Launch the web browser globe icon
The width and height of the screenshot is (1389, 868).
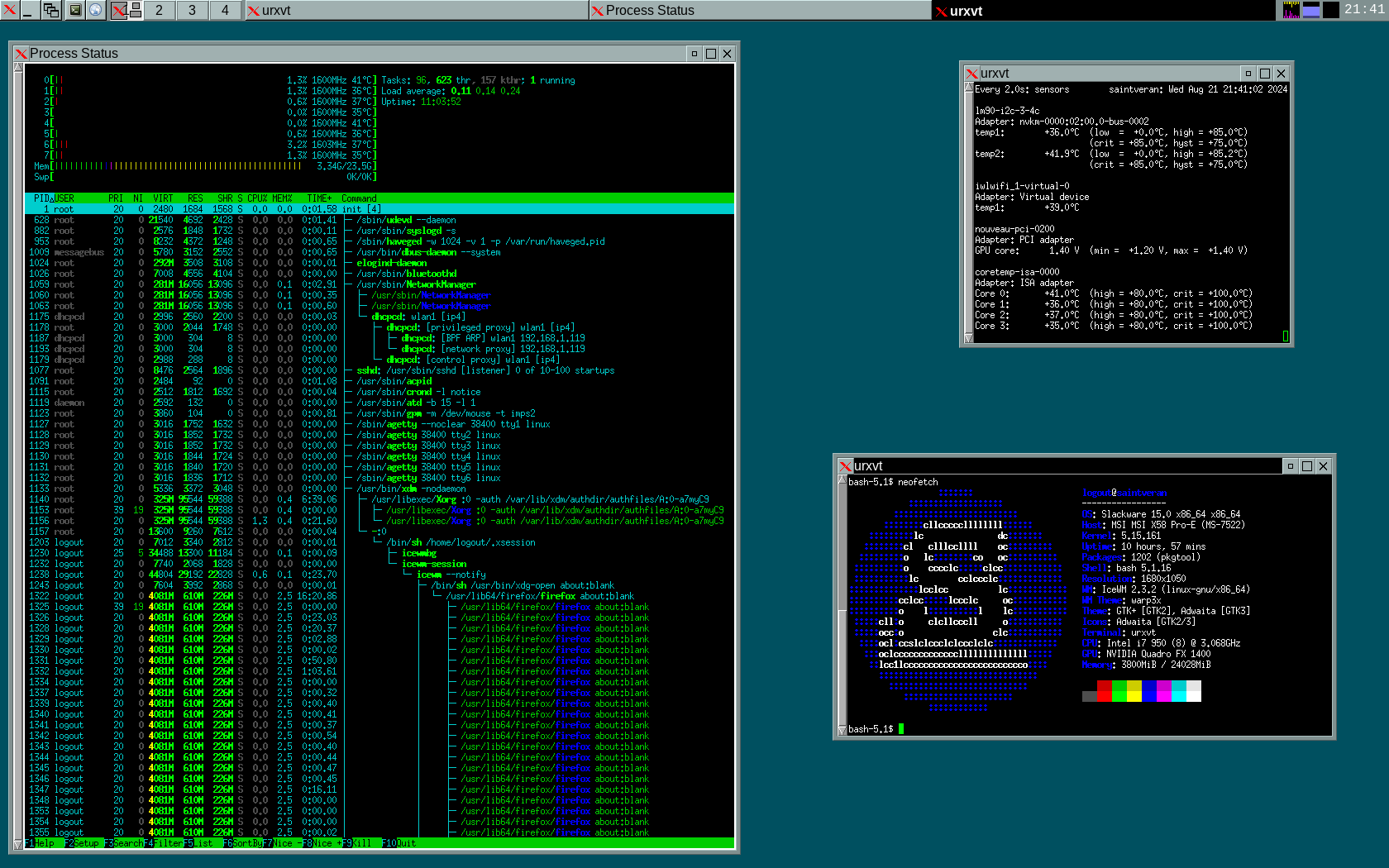[96, 10]
